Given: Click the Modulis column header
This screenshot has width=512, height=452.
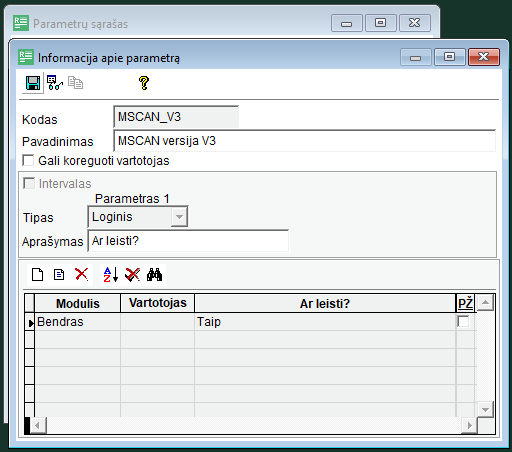Looking at the screenshot, I should pos(78,303).
